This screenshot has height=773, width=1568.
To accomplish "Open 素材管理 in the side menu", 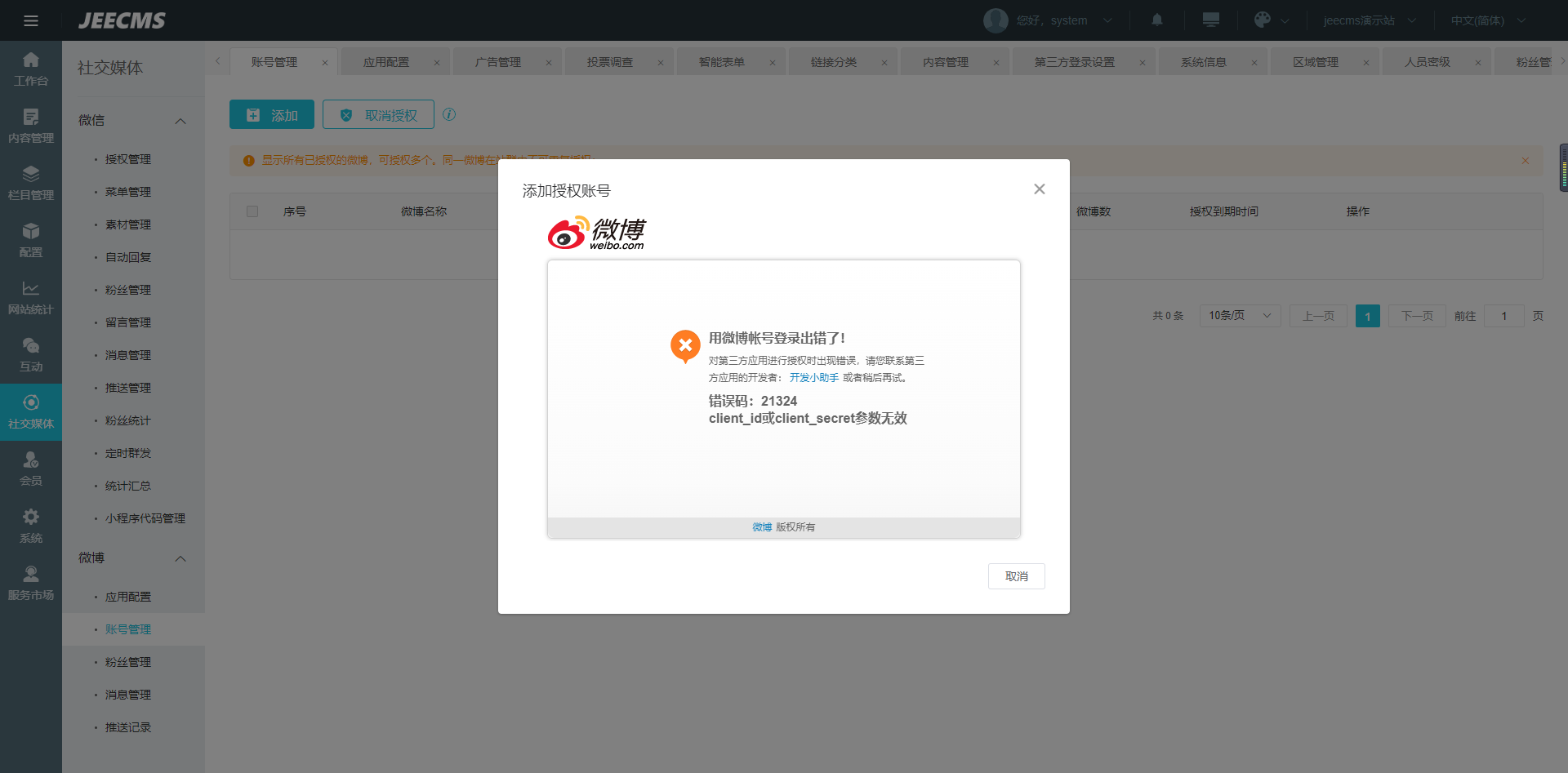I will point(128,224).
